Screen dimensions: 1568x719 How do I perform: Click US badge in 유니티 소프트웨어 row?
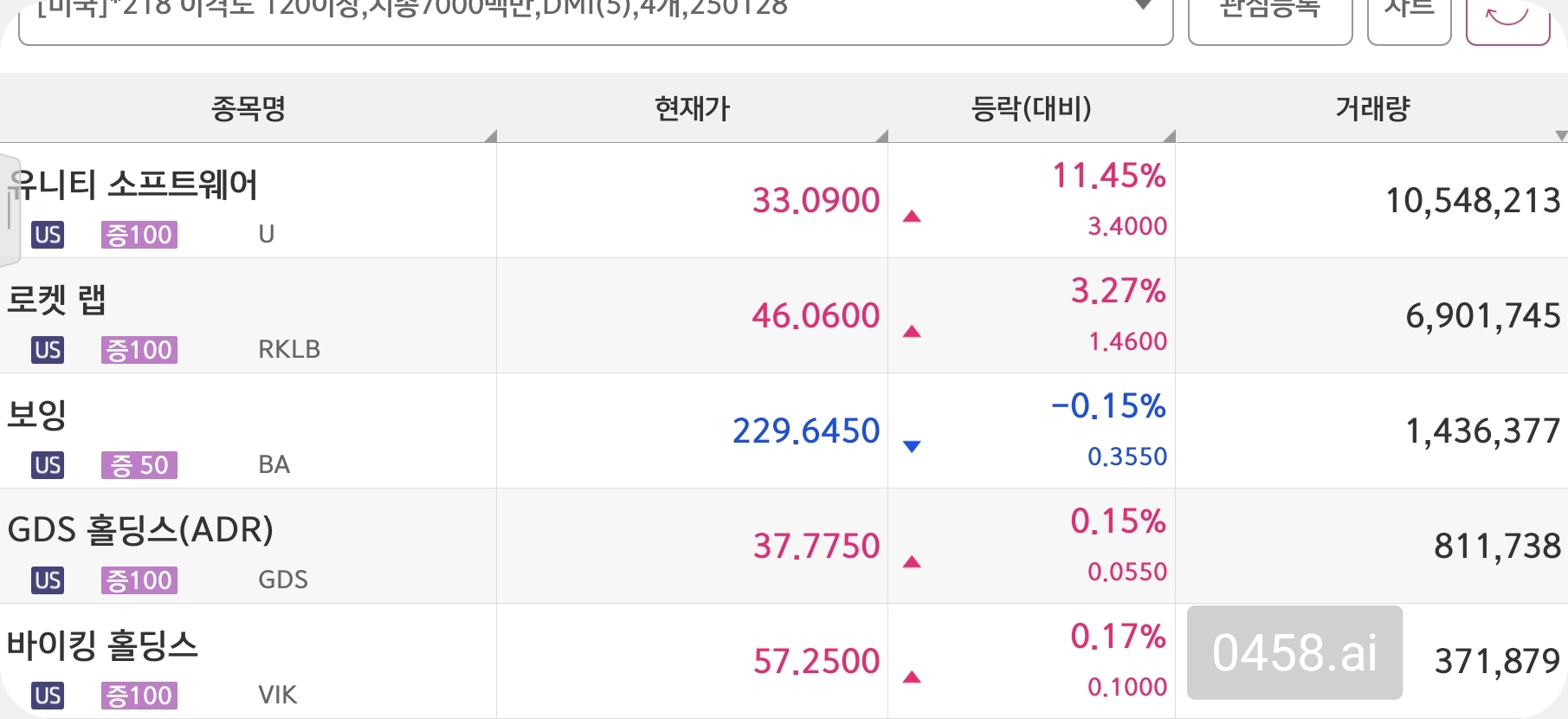tap(48, 235)
